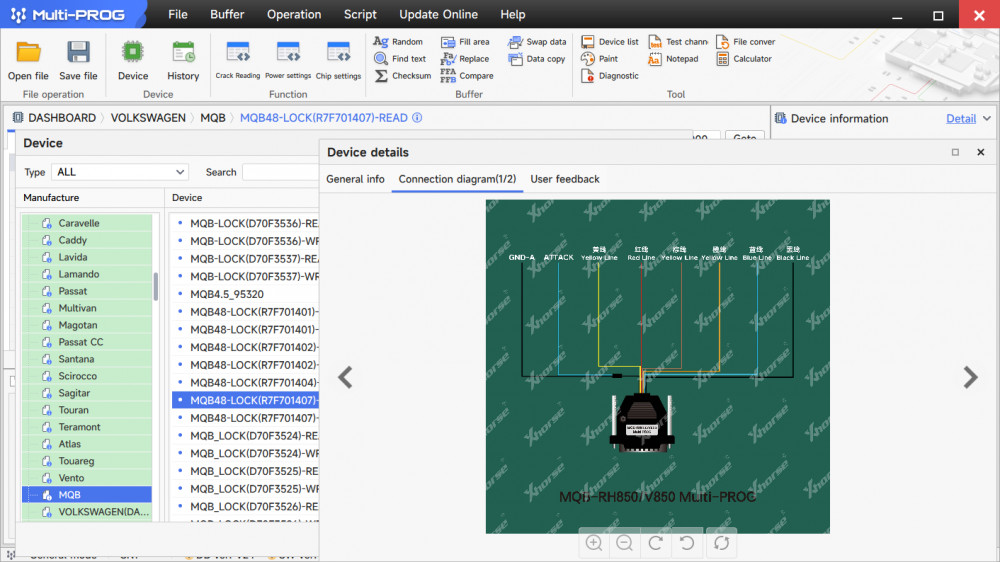The image size is (1000, 562).
Task: Launch the Calculator tool
Action: (x=744, y=59)
